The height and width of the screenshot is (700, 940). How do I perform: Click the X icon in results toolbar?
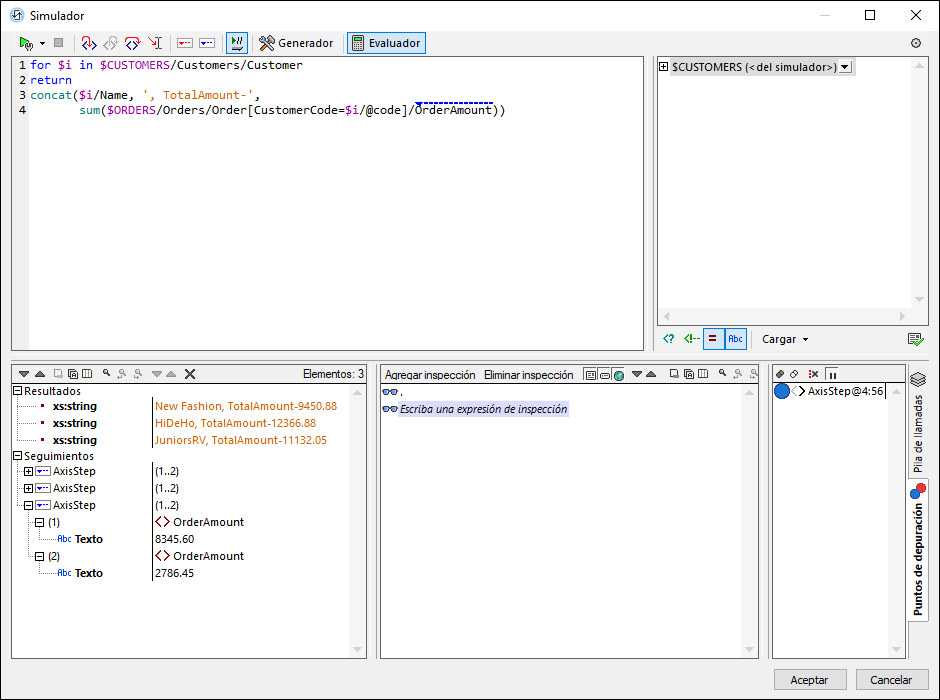pyautogui.click(x=190, y=374)
